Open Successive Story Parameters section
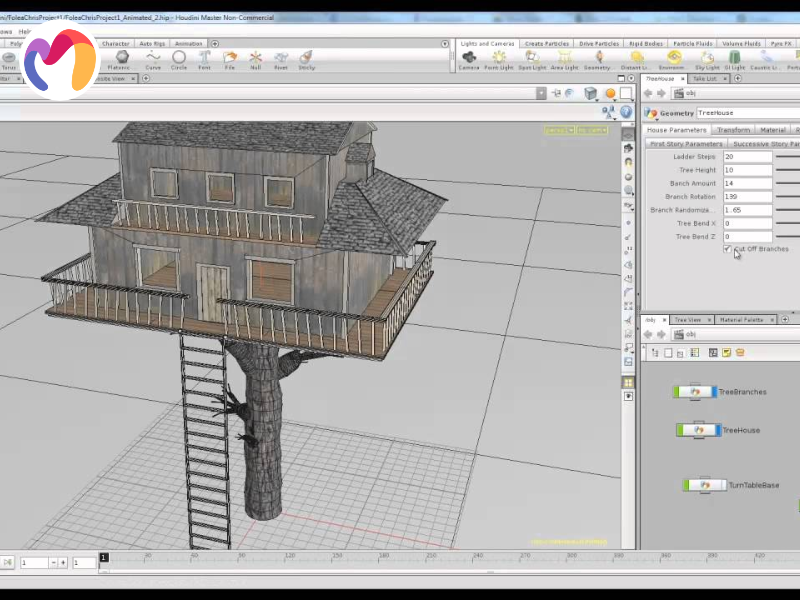This screenshot has height=600, width=800. 765,144
